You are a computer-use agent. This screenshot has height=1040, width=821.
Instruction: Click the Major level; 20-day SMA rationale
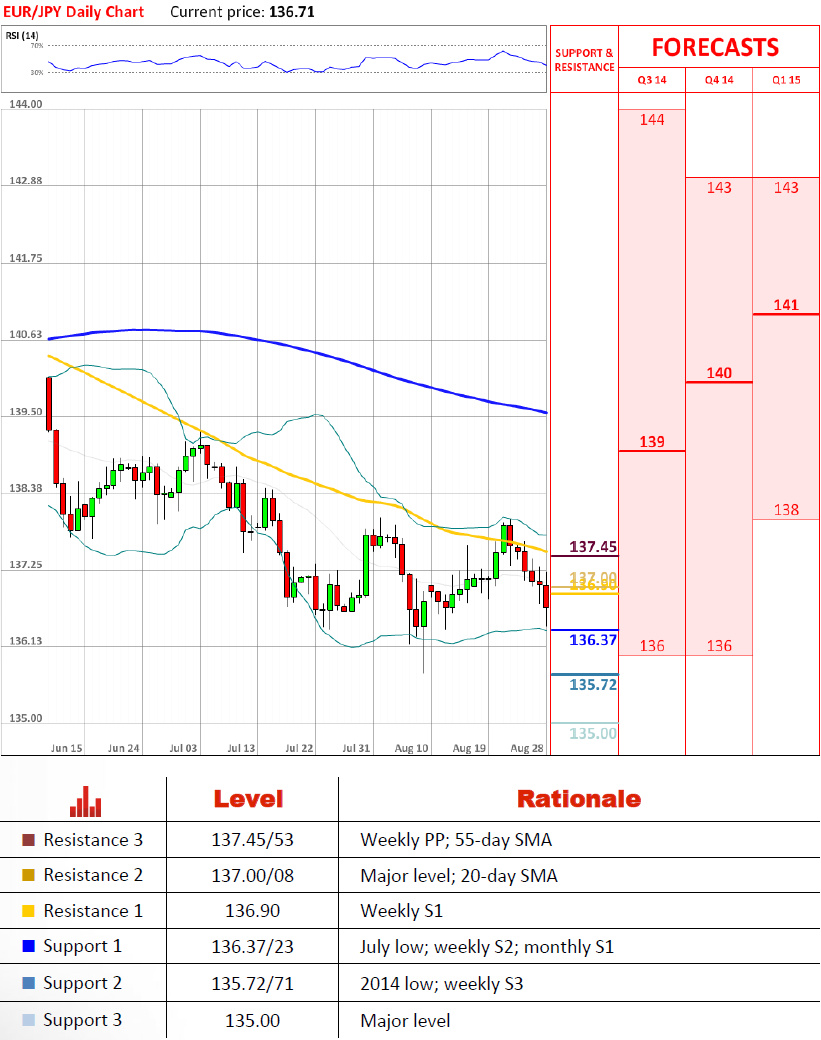coord(459,876)
